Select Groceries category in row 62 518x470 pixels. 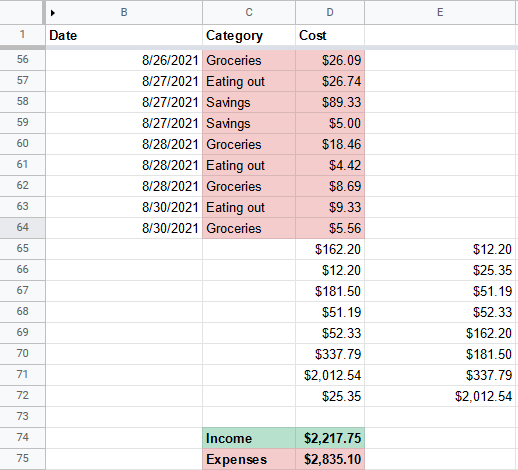249,186
